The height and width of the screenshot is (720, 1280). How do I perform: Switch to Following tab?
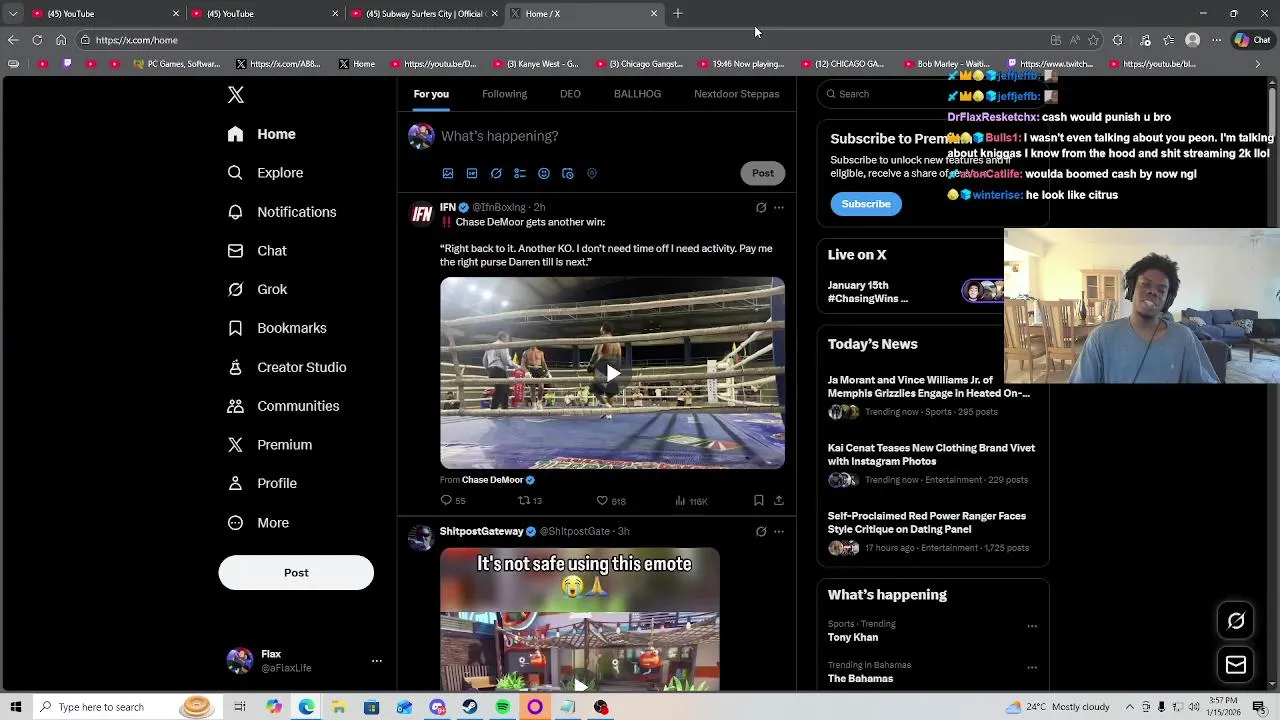pyautogui.click(x=504, y=94)
